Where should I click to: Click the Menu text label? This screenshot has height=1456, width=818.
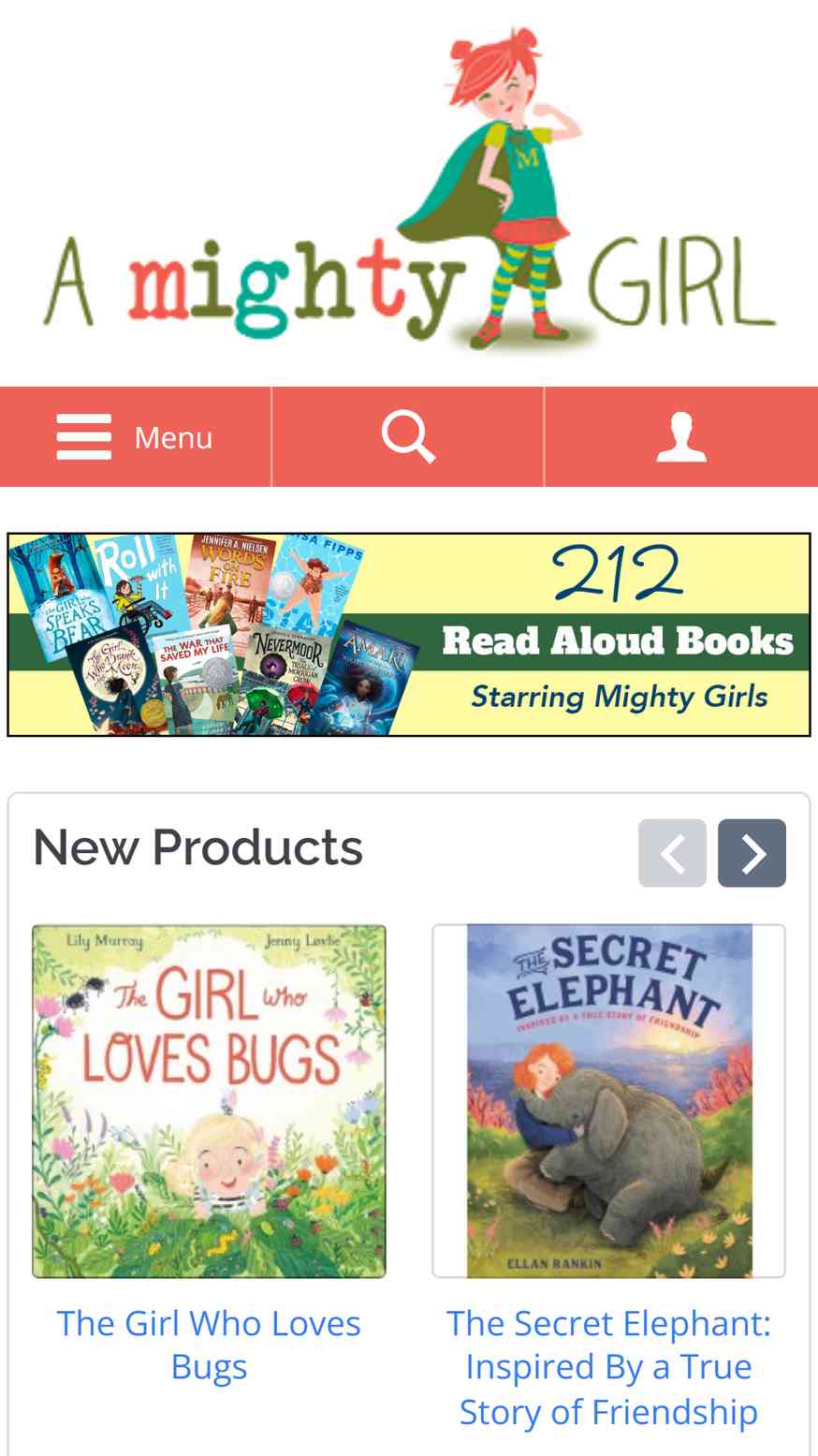173,437
